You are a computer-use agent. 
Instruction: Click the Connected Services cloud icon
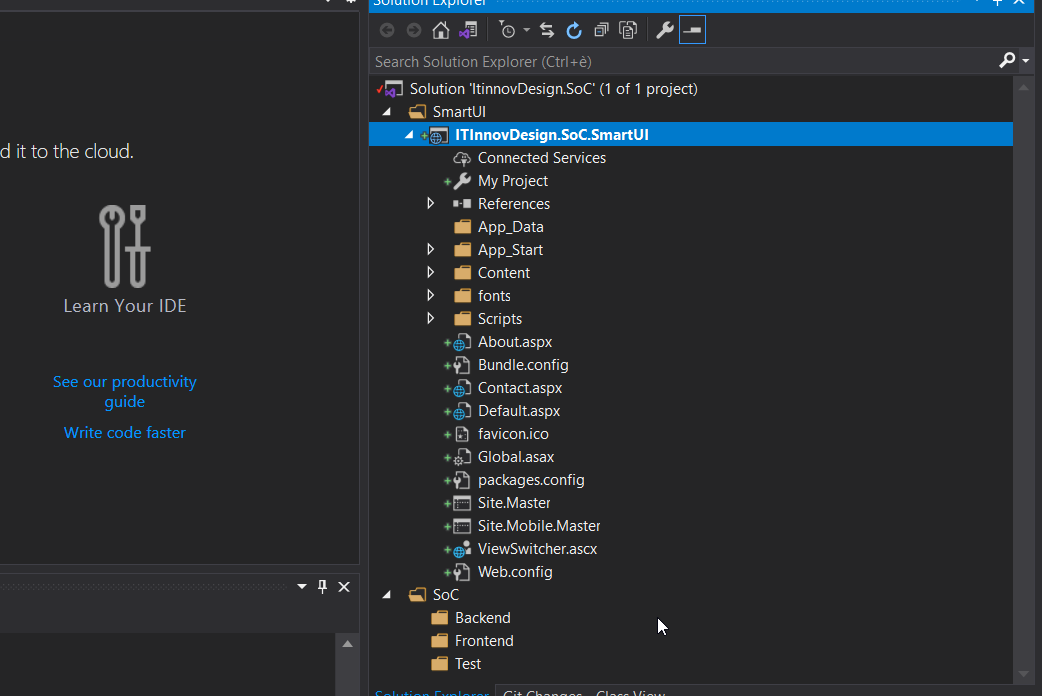pyautogui.click(x=462, y=158)
